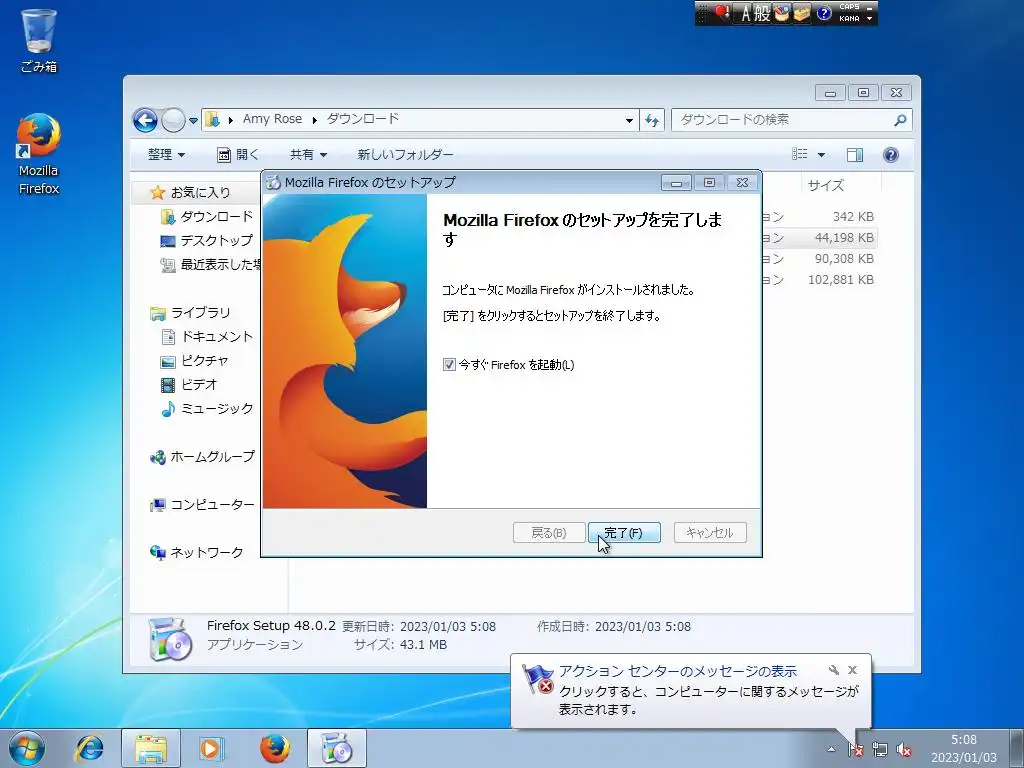Click ダウンロード breadcrumb in address bar
Viewport: 1024px width, 768px height.
[362, 119]
